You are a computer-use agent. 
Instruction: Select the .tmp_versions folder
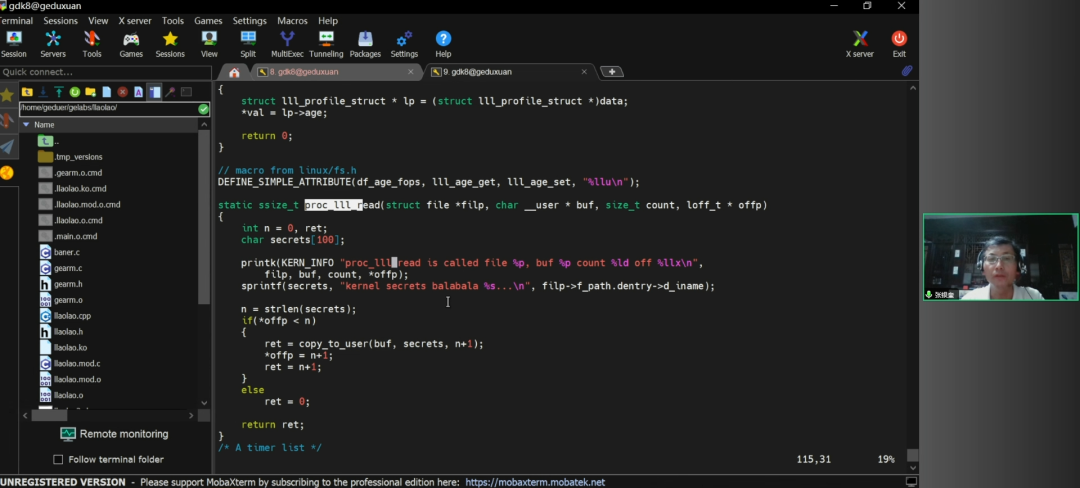pyautogui.click(x=70, y=157)
